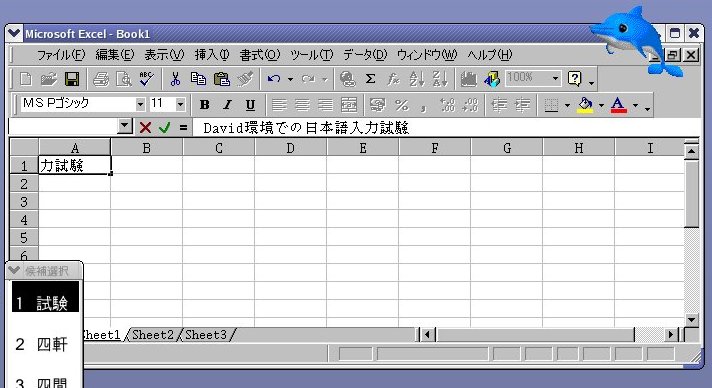
Task: Toggle Underline formatting
Action: (x=250, y=105)
